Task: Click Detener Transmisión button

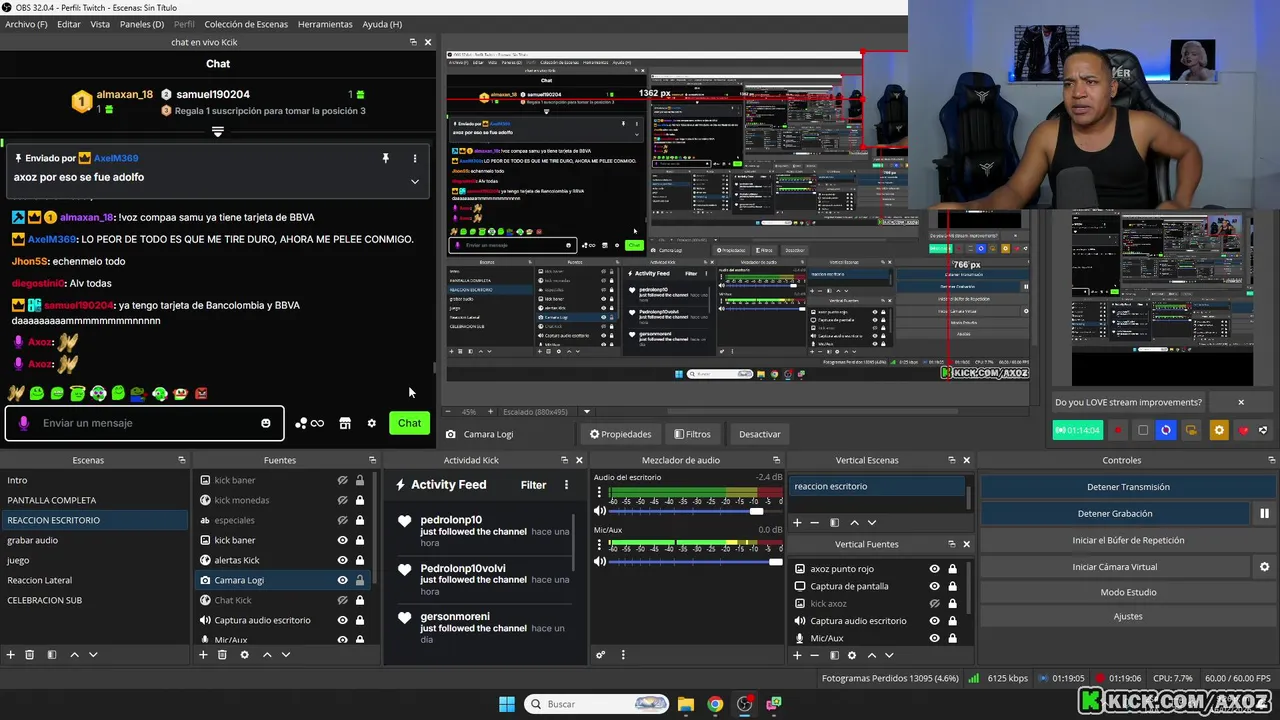Action: pos(1128,487)
